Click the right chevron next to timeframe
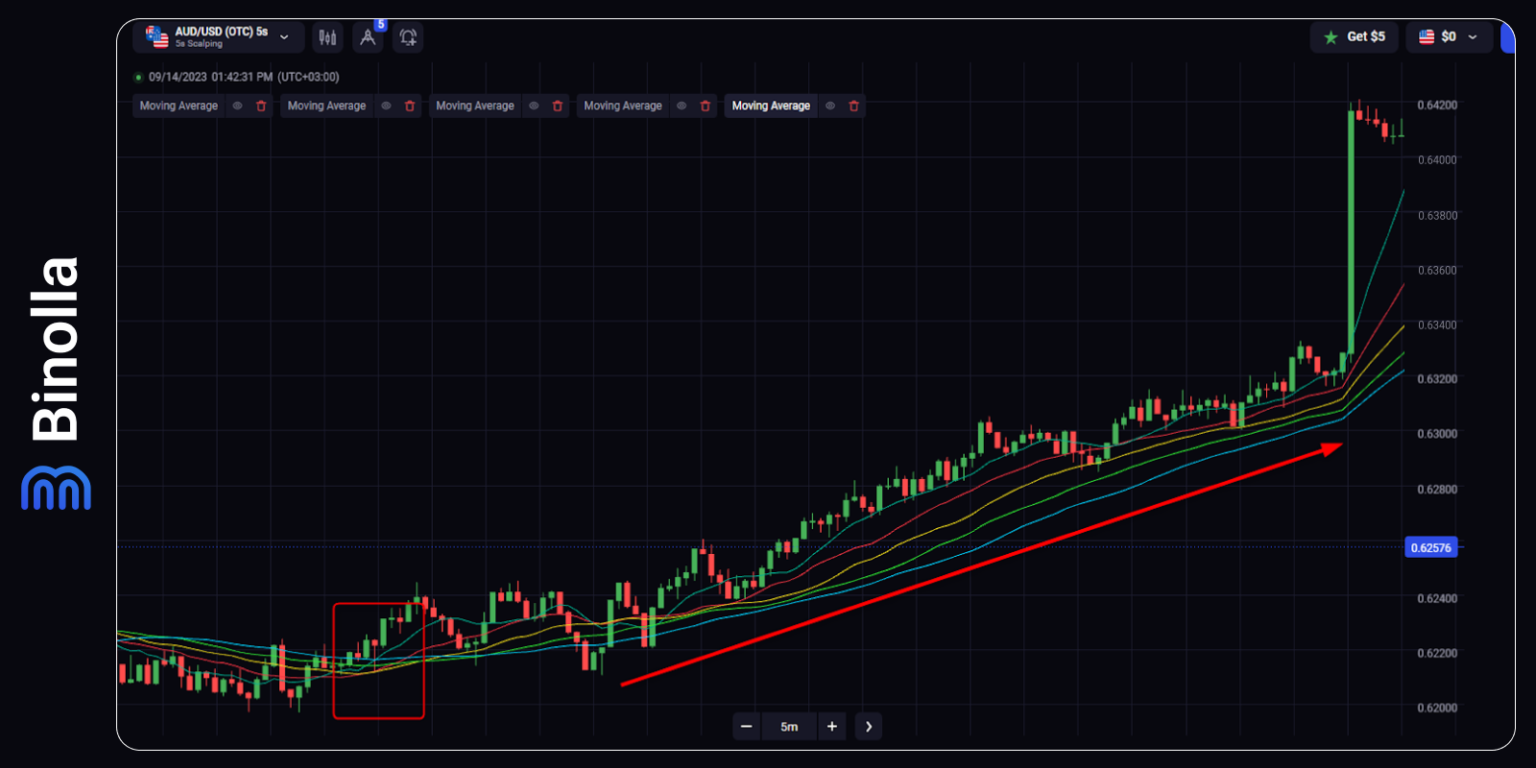The image size is (1536, 768). (x=868, y=726)
